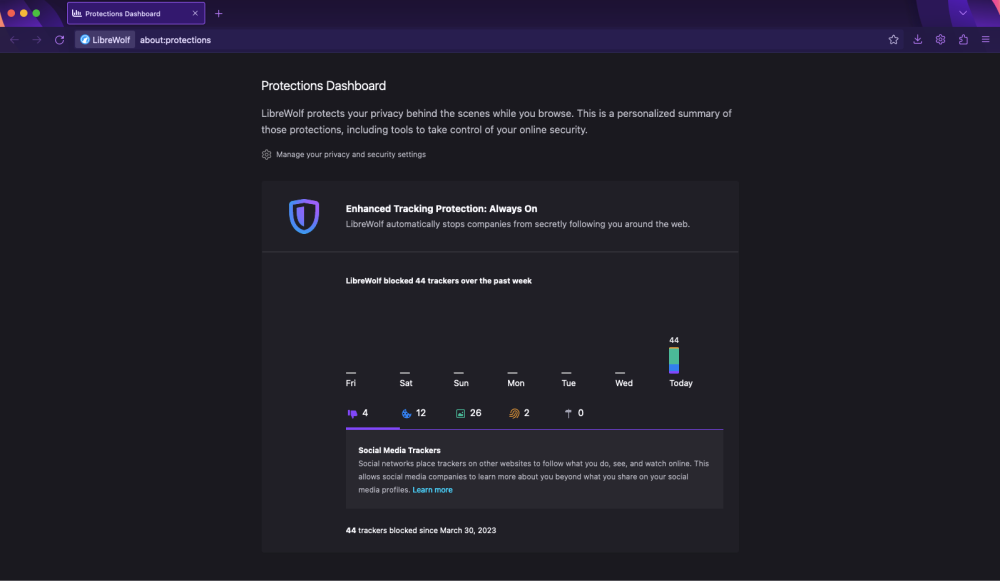The width and height of the screenshot is (1000, 581).
Task: Click the Tue column in the graph
Action: pyautogui.click(x=568, y=379)
